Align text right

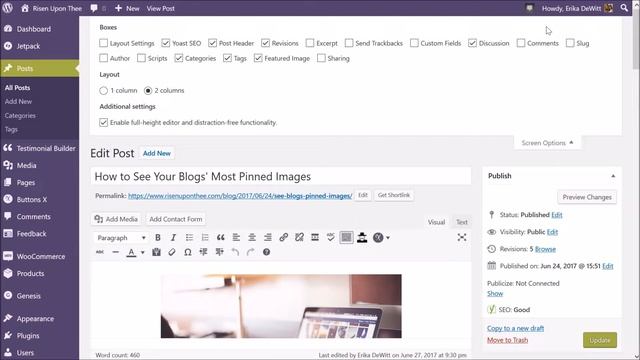268,238
